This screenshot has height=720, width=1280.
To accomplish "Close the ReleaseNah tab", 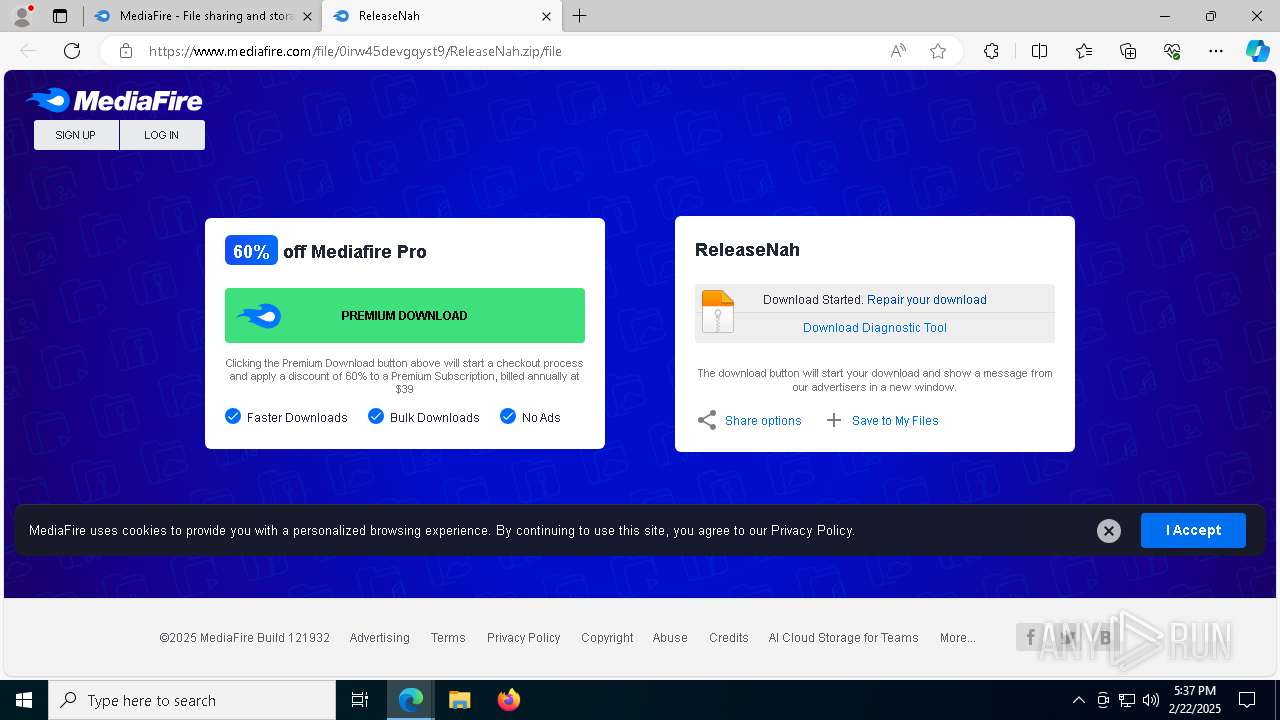I will 546,16.
